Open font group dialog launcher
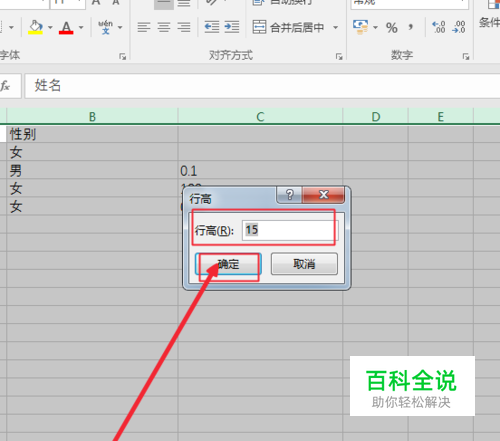This screenshot has height=441, width=500. pos(123,57)
